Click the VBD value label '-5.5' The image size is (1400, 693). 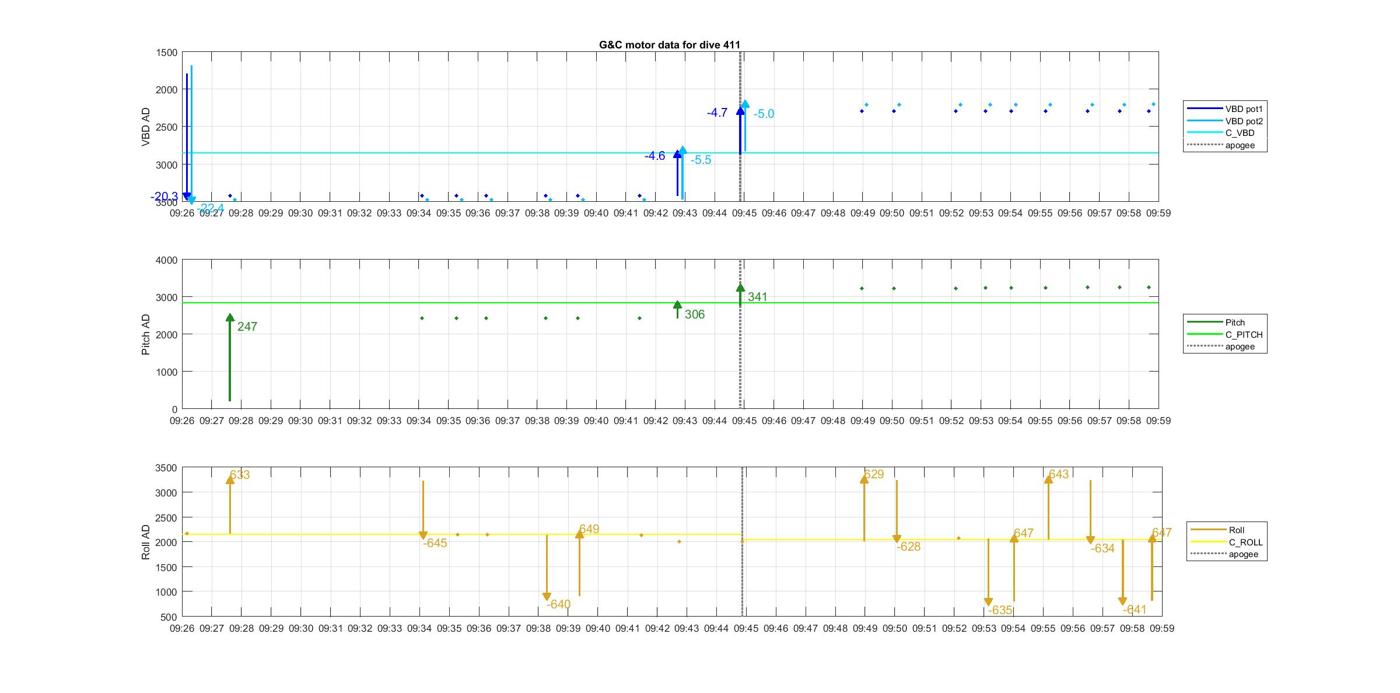tap(701, 160)
